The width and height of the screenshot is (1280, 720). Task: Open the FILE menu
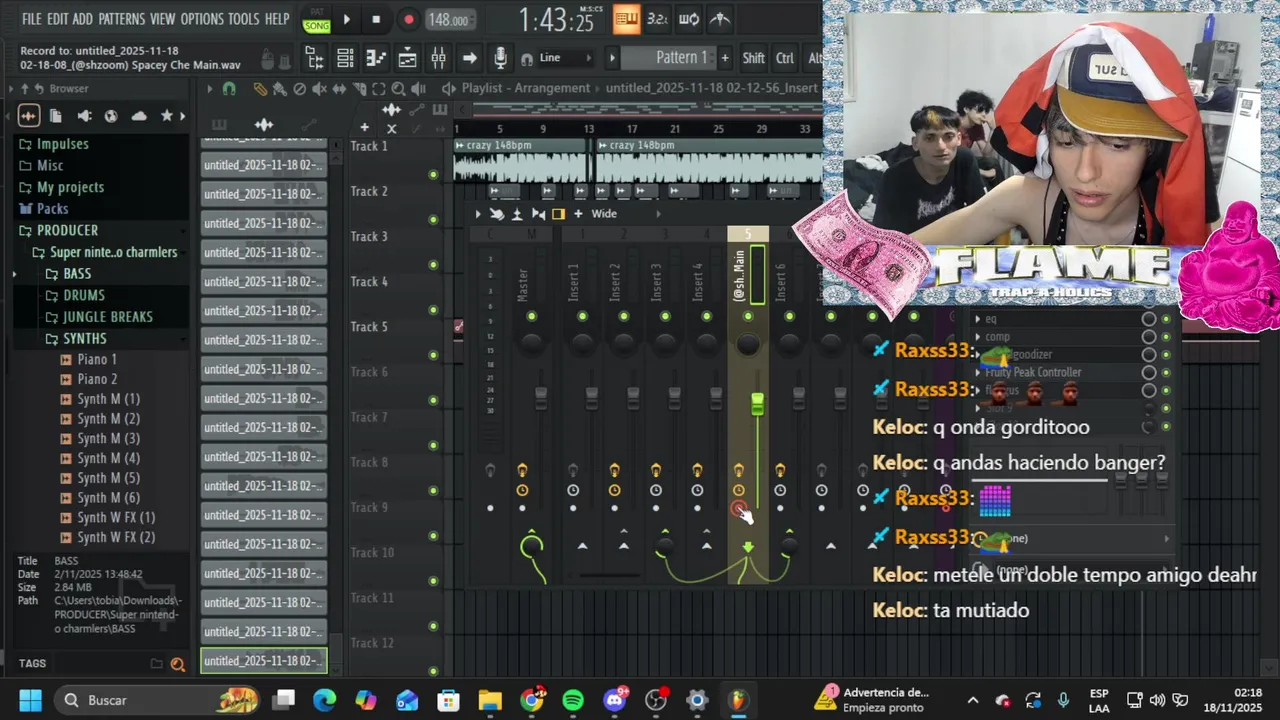32,19
